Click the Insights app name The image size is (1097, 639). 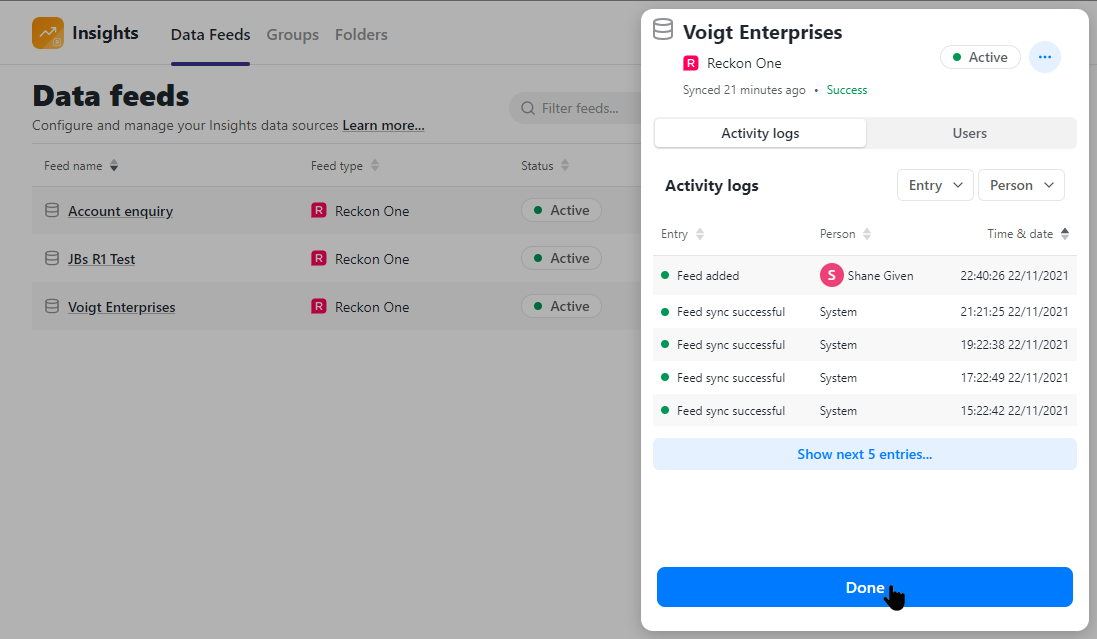point(105,33)
